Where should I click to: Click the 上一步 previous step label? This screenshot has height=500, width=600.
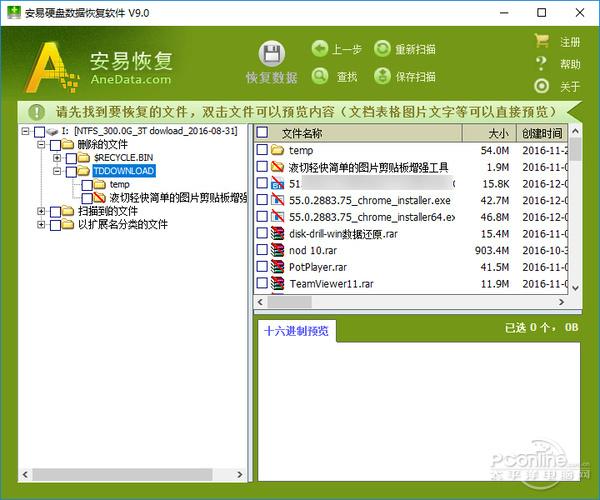[x=347, y=49]
